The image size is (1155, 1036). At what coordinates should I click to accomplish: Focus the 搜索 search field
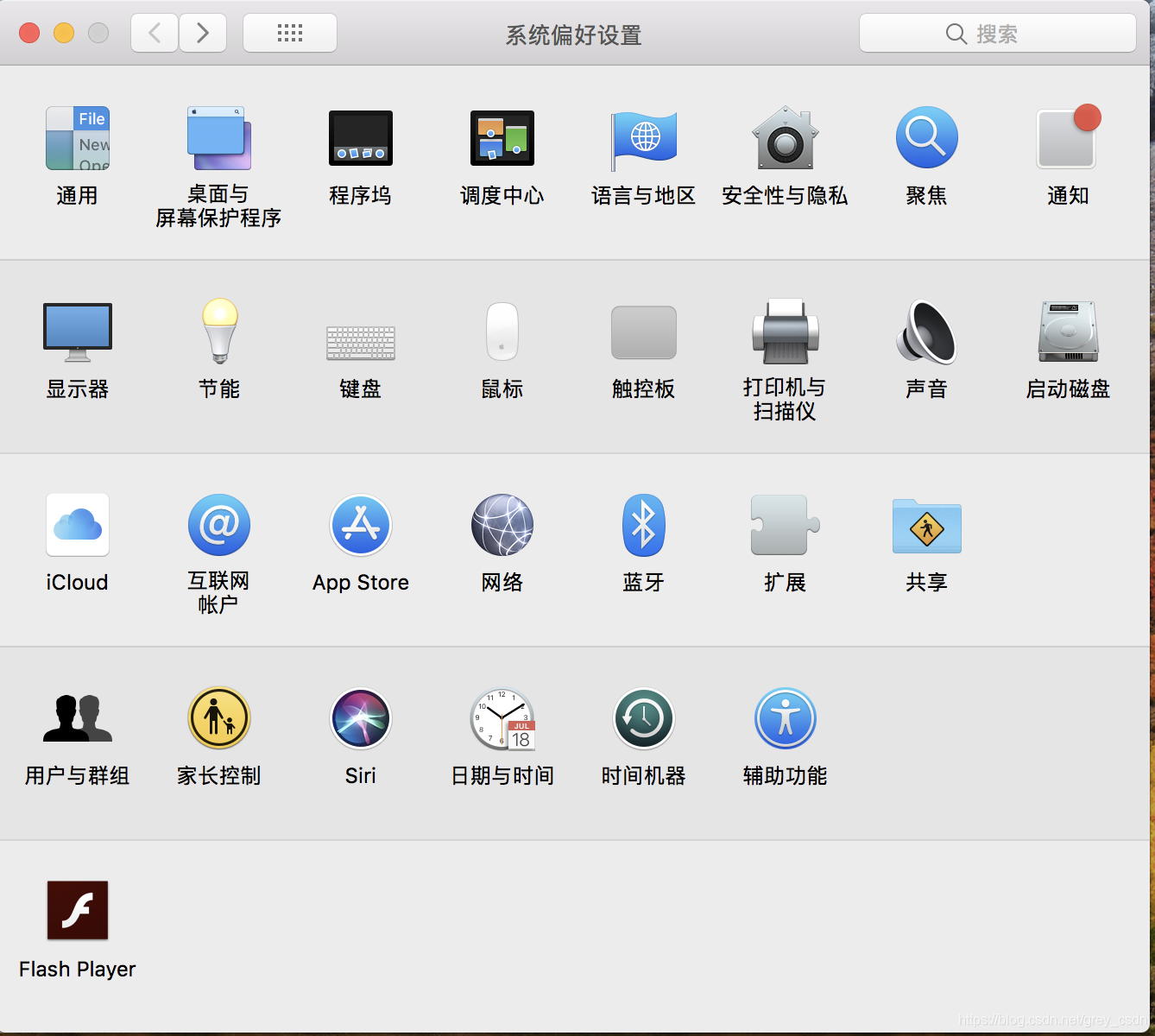coord(998,33)
